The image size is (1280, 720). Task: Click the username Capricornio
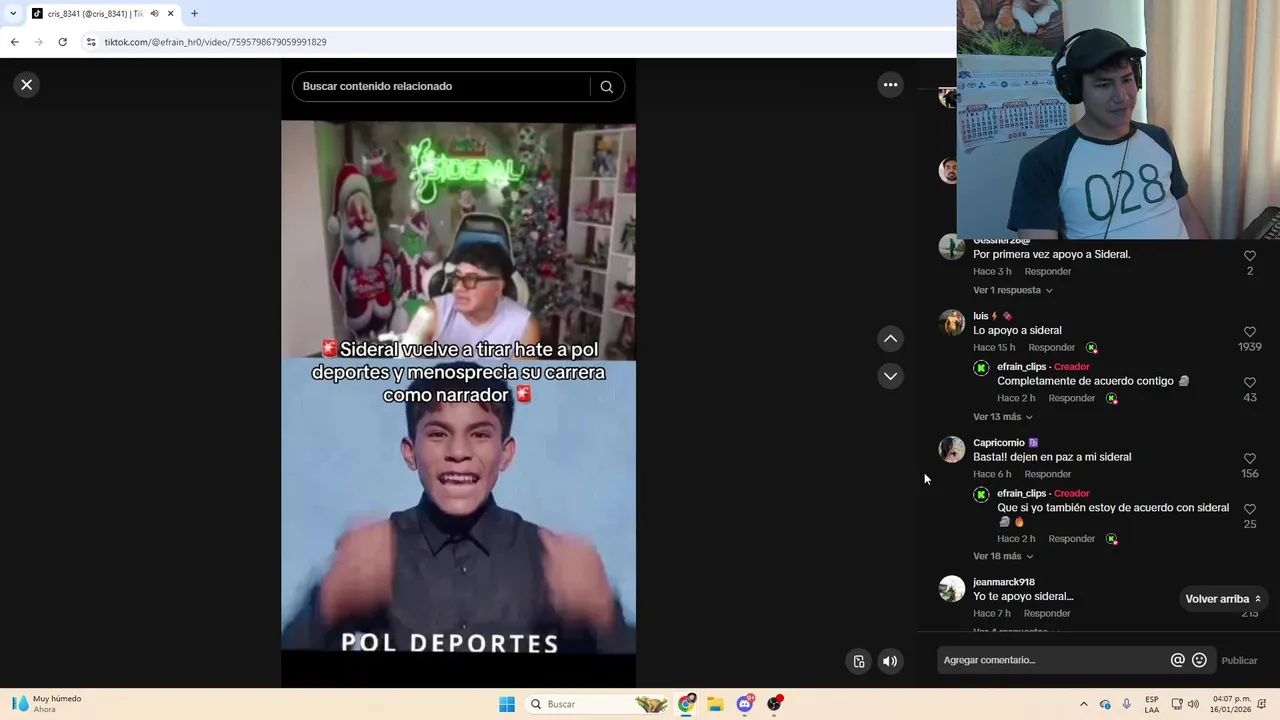point(999,443)
